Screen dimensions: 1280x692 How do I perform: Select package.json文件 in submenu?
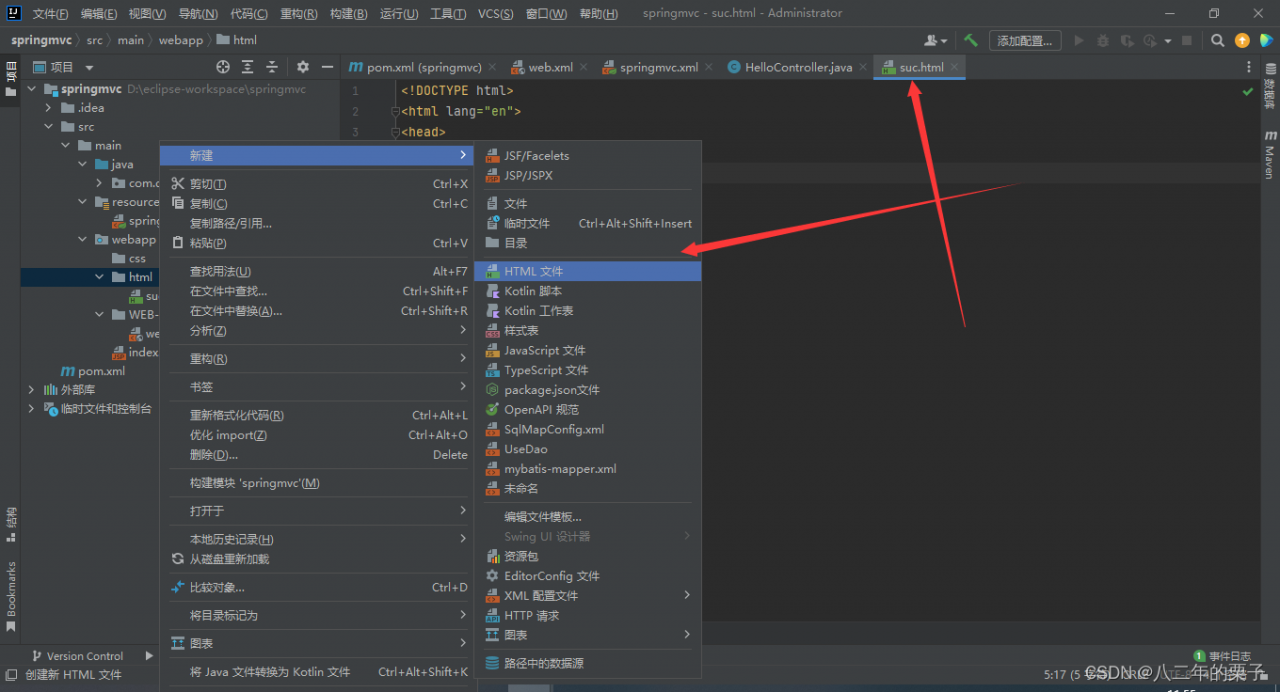pos(588,390)
